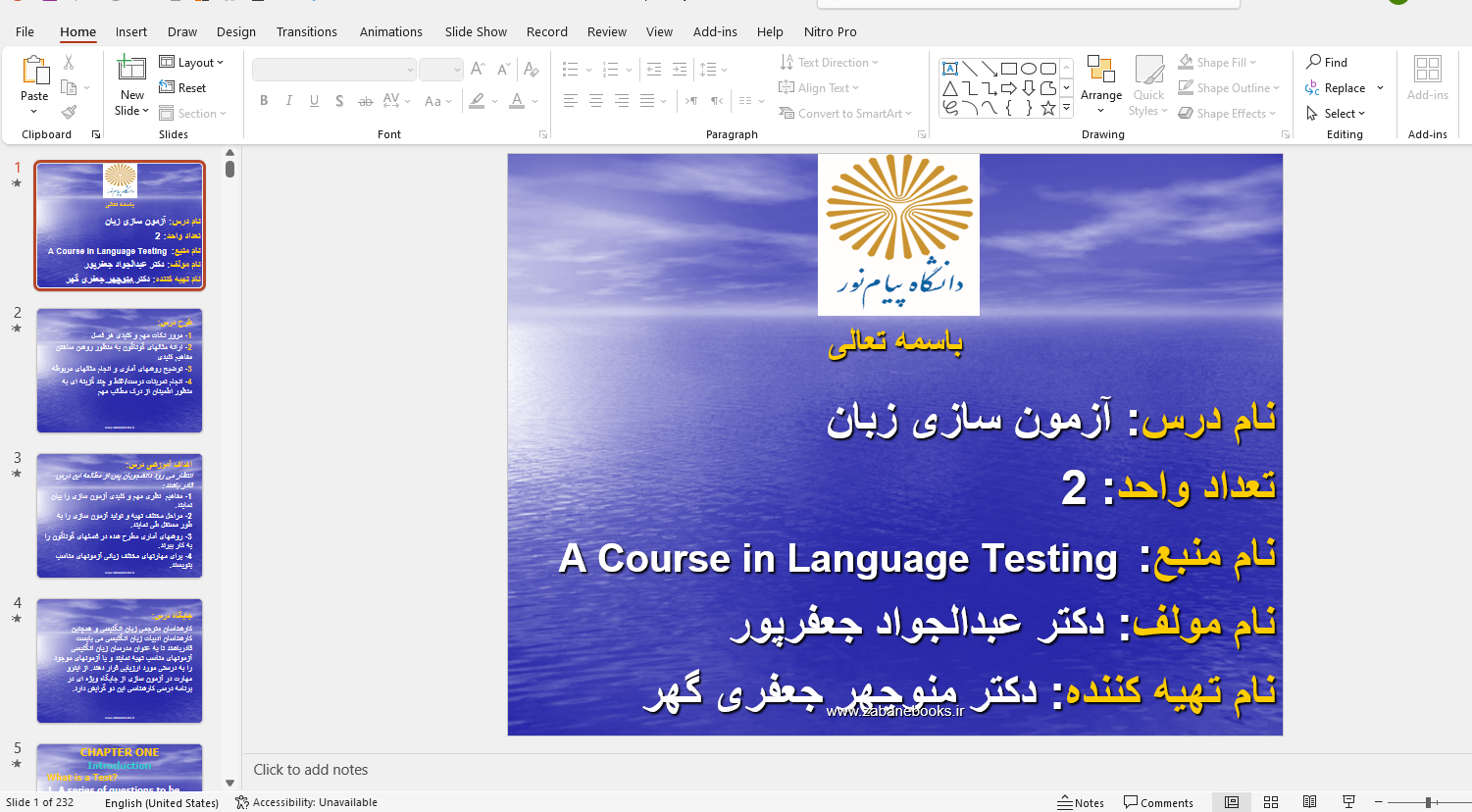Add a slide using the New Slide icon
This screenshot has width=1472, height=812.
click(x=131, y=68)
